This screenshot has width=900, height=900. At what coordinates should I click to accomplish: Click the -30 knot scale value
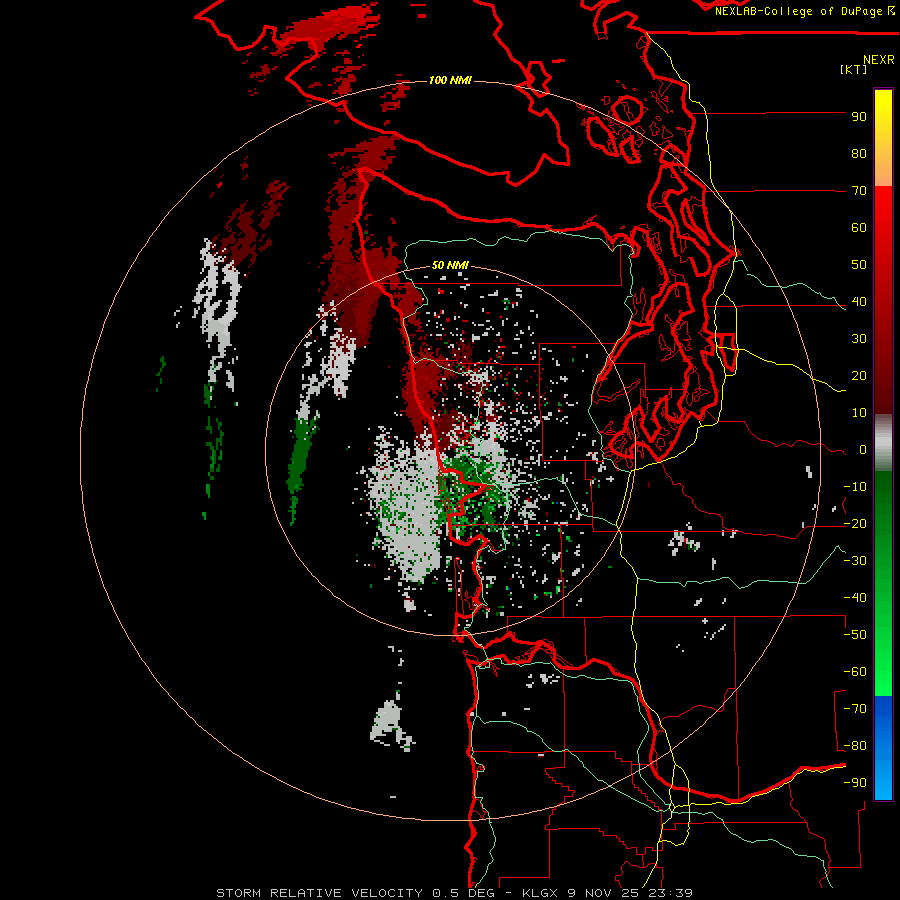(x=855, y=561)
